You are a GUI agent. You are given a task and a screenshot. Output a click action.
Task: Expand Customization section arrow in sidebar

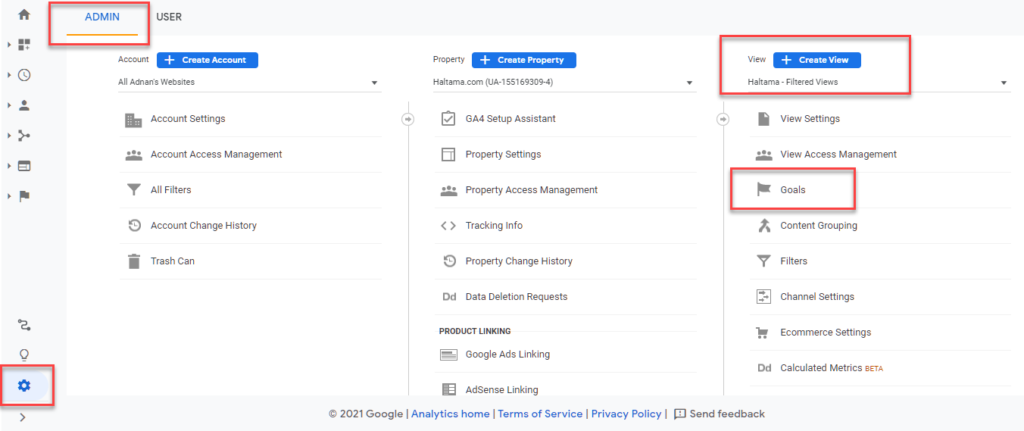pos(9,44)
